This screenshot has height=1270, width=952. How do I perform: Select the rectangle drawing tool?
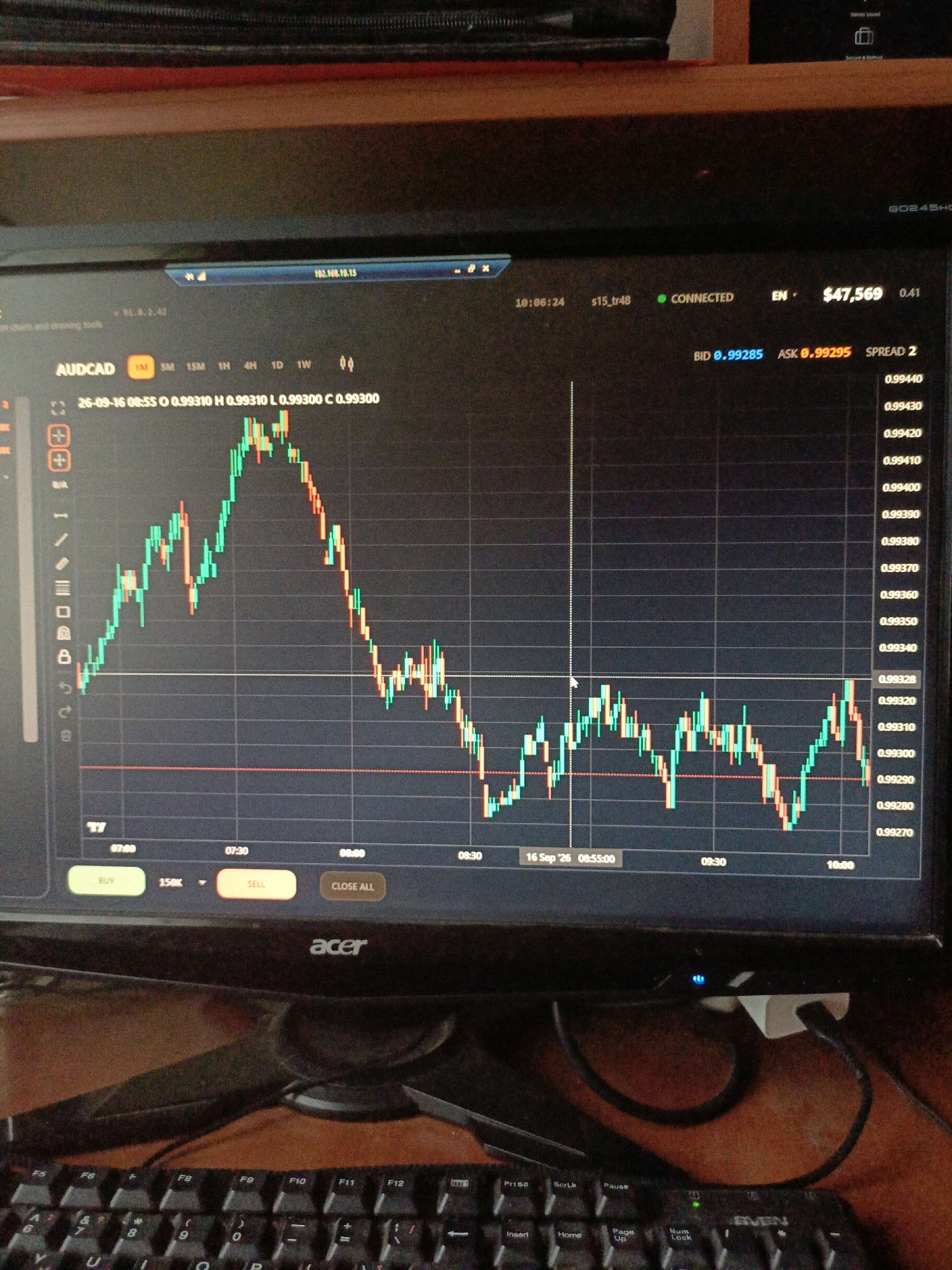tap(63, 612)
